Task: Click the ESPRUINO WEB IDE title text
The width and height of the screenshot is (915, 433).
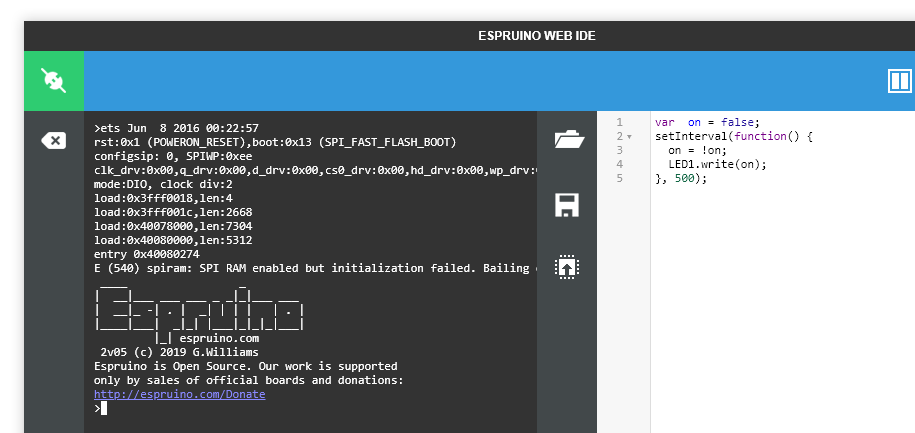Action: coord(537,36)
